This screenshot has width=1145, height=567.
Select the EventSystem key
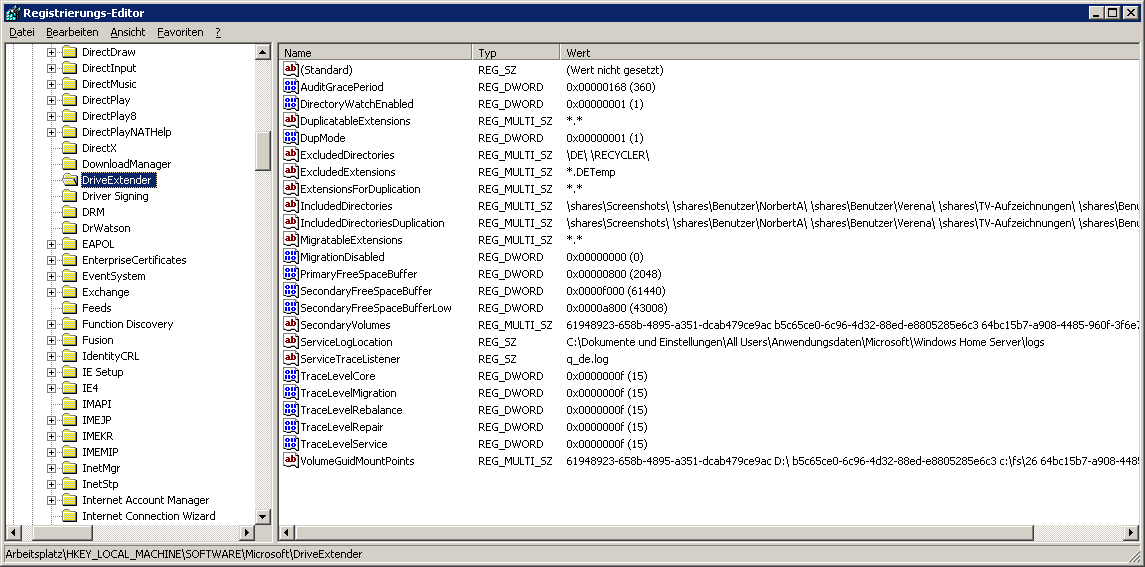click(x=113, y=276)
